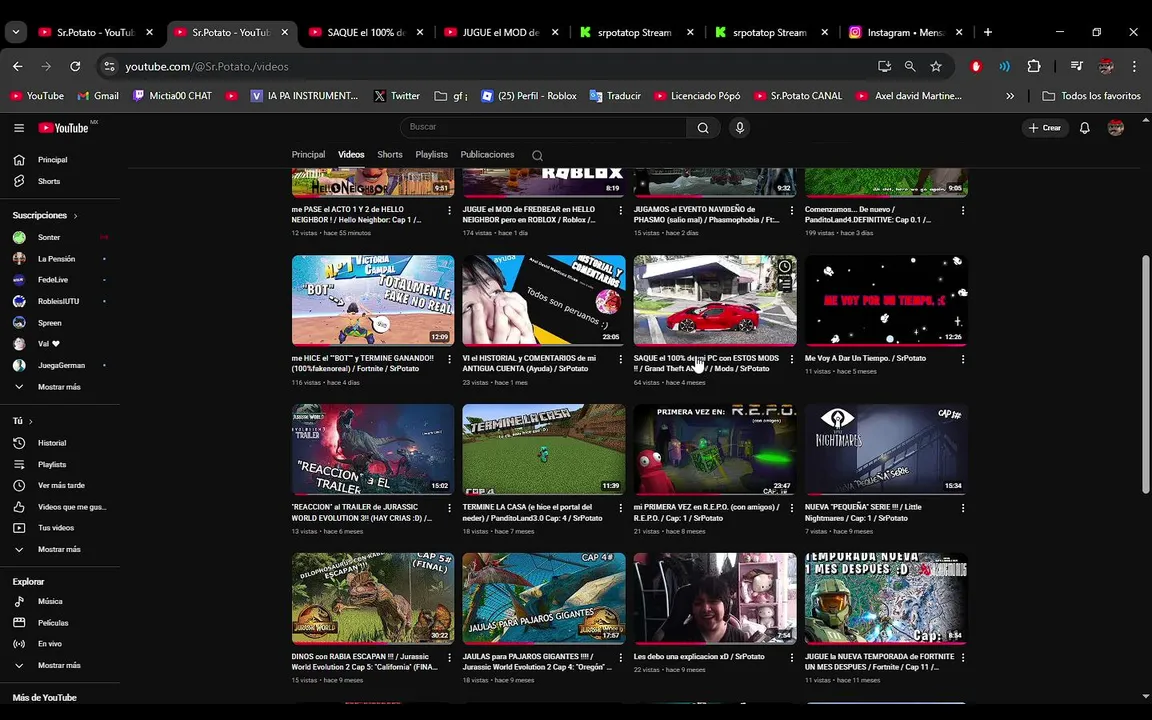Open 'Les debo una explicacion xD' title
Image resolution: width=1152 pixels, height=720 pixels.
699,657
